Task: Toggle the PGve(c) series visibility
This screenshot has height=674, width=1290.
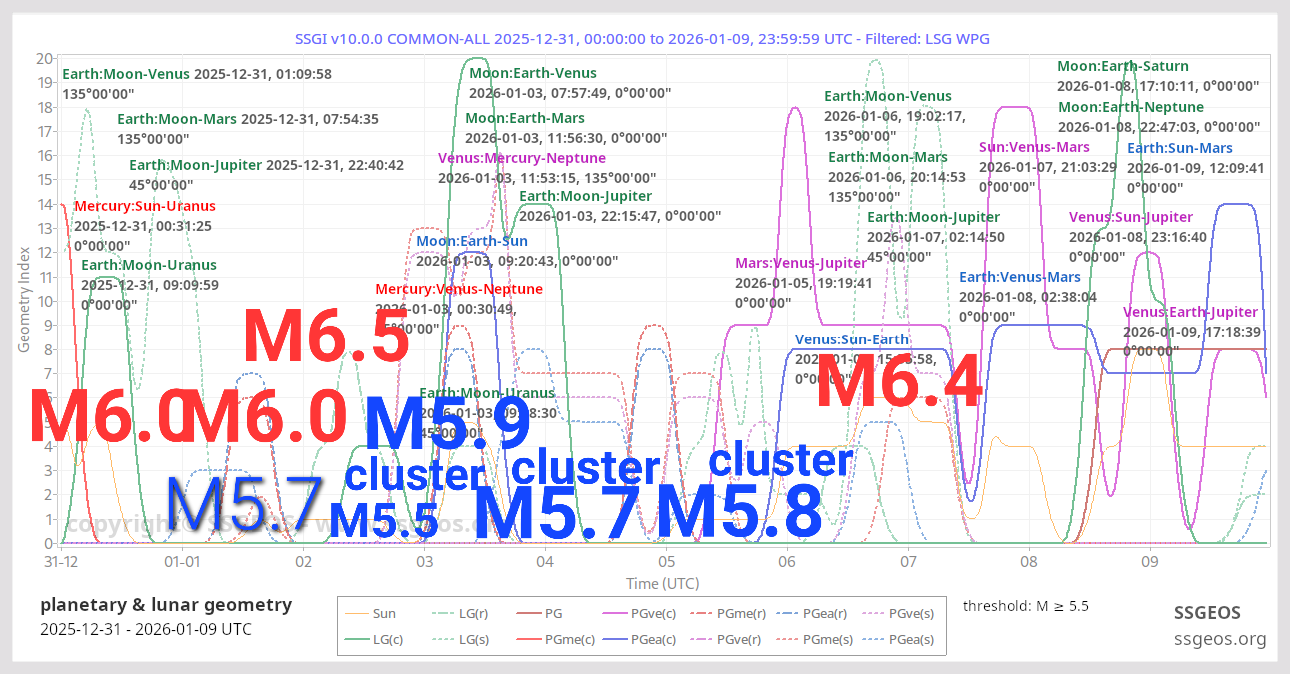Action: (614, 613)
